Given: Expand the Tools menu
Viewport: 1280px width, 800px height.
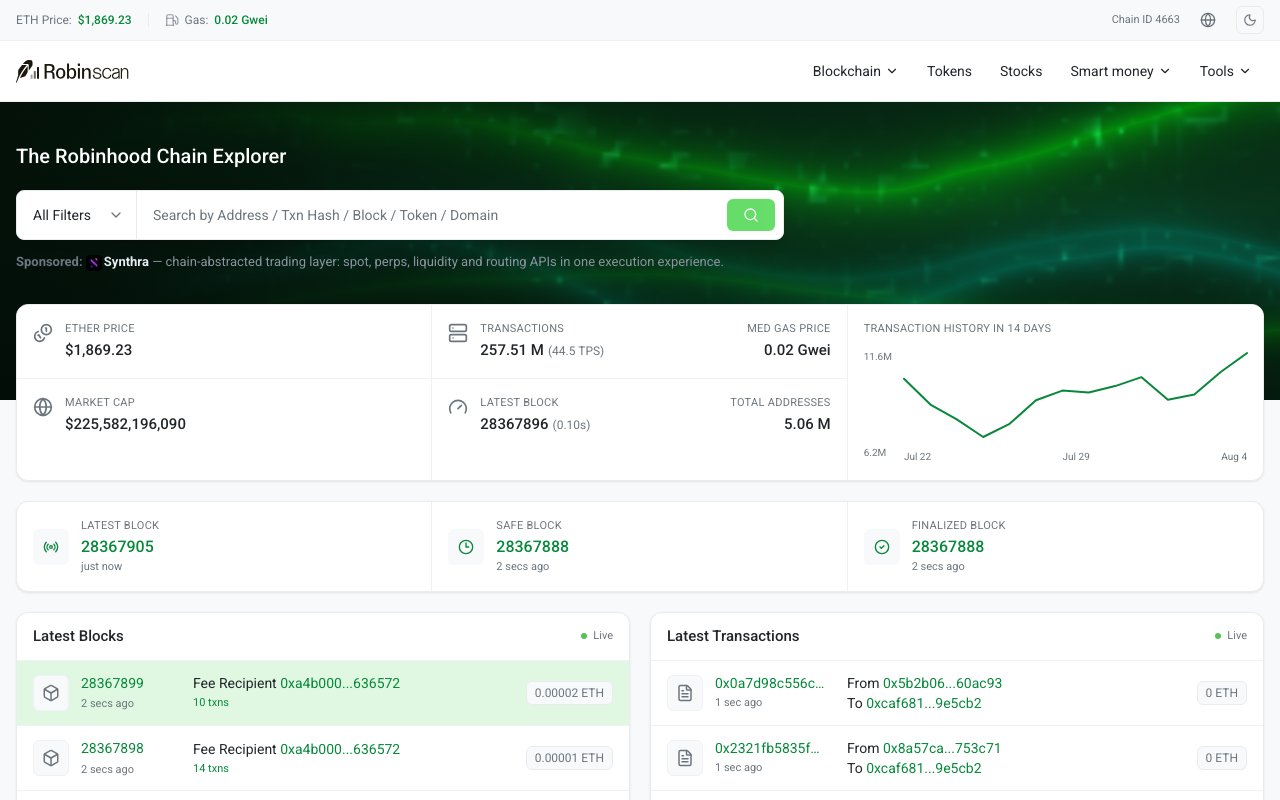Looking at the screenshot, I should click(x=1225, y=71).
